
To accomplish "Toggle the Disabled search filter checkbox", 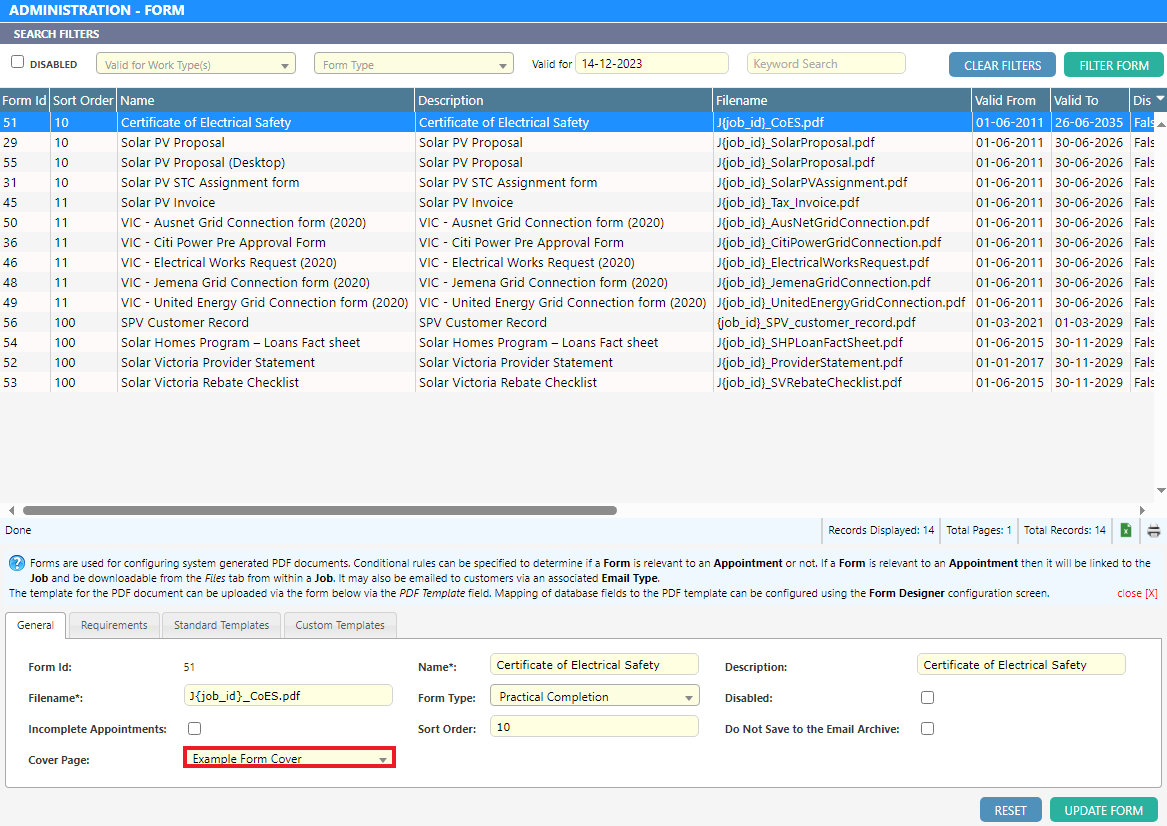I will [18, 62].
